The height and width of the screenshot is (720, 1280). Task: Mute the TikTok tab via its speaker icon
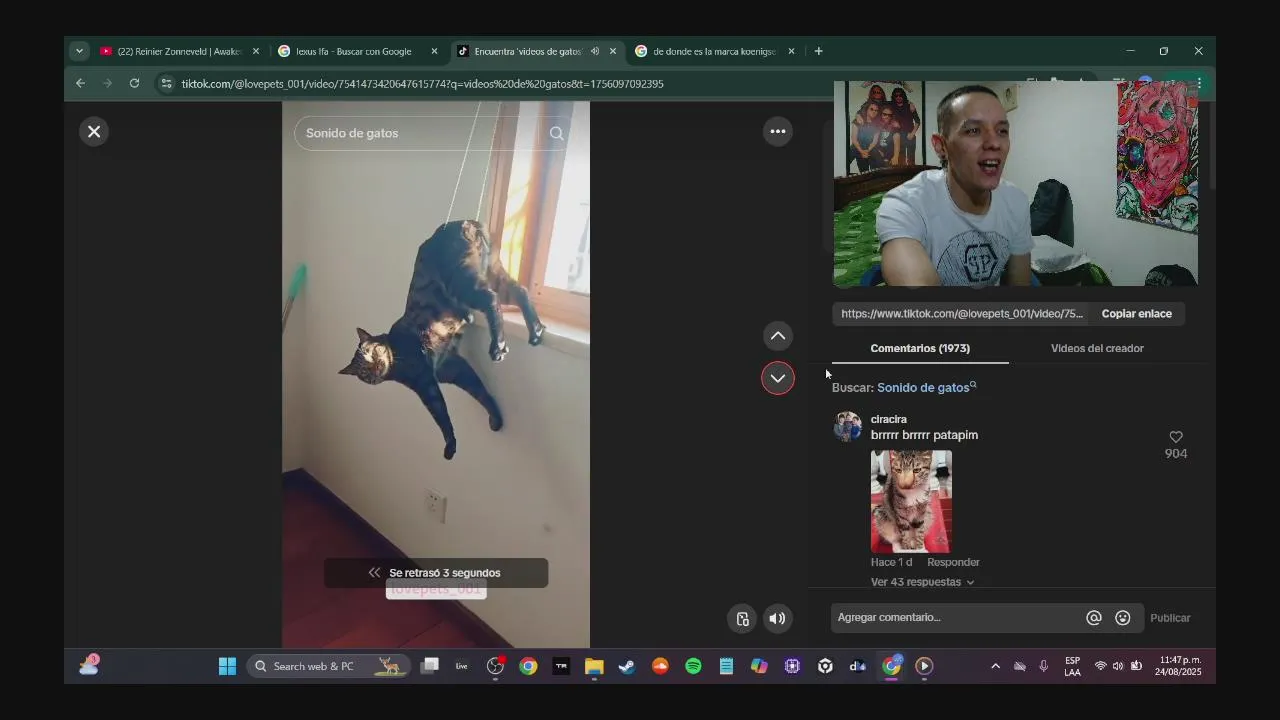click(x=595, y=51)
